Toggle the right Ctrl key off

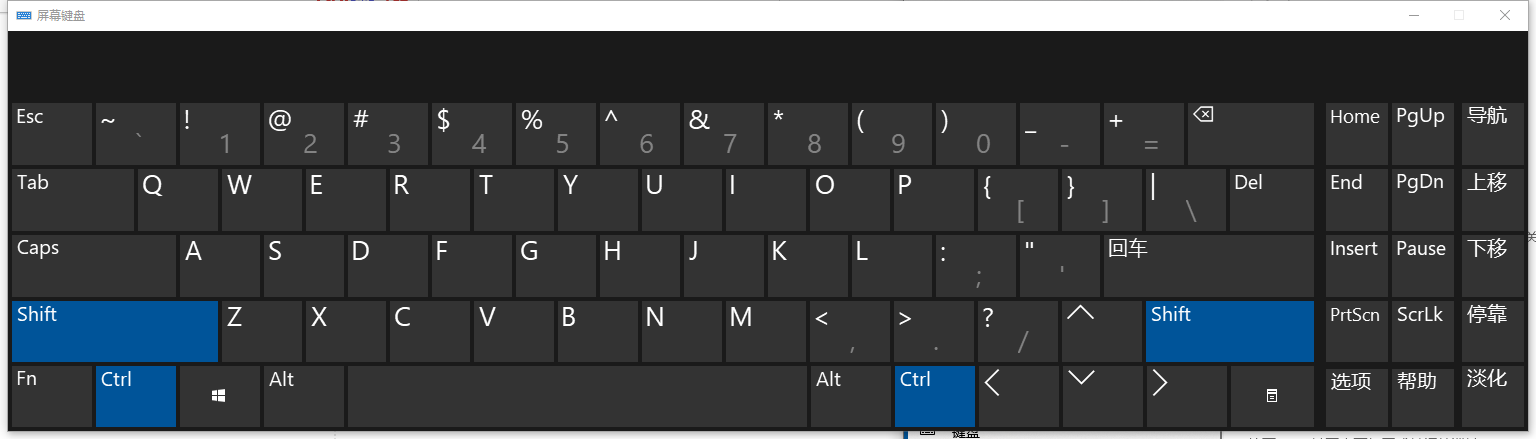click(x=934, y=396)
